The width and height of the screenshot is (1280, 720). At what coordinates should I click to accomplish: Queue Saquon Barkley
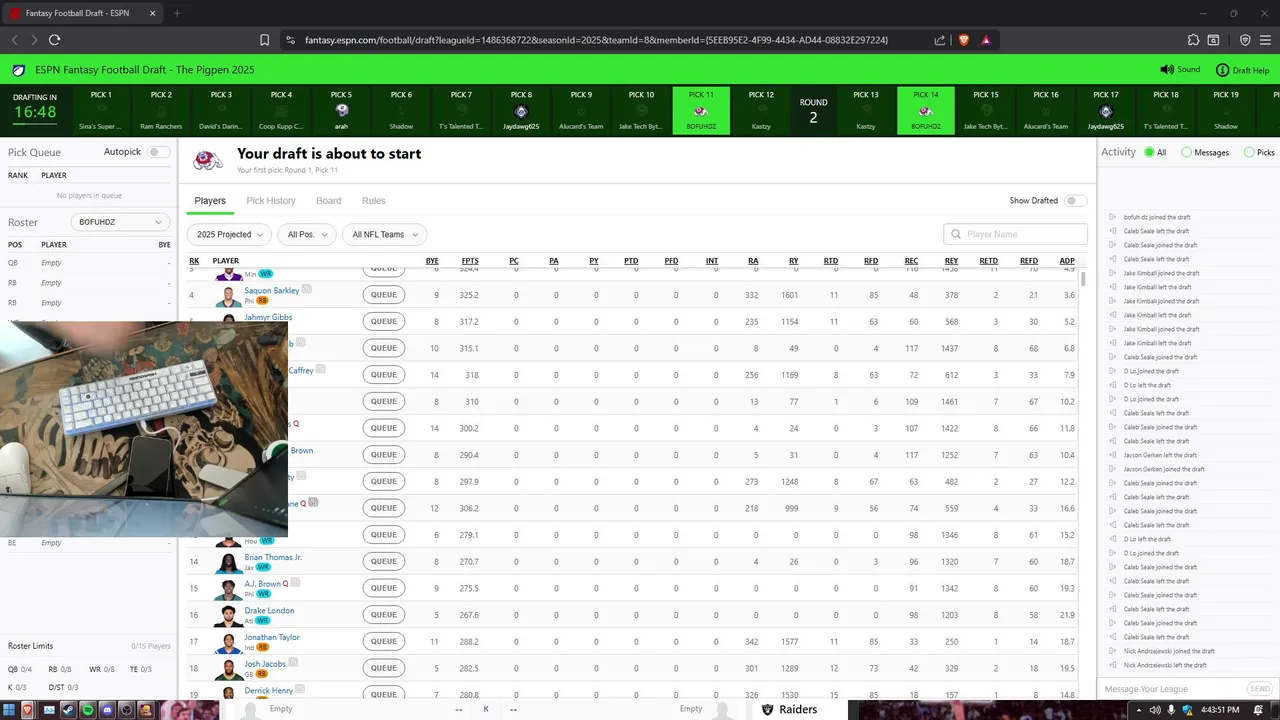pyautogui.click(x=384, y=295)
